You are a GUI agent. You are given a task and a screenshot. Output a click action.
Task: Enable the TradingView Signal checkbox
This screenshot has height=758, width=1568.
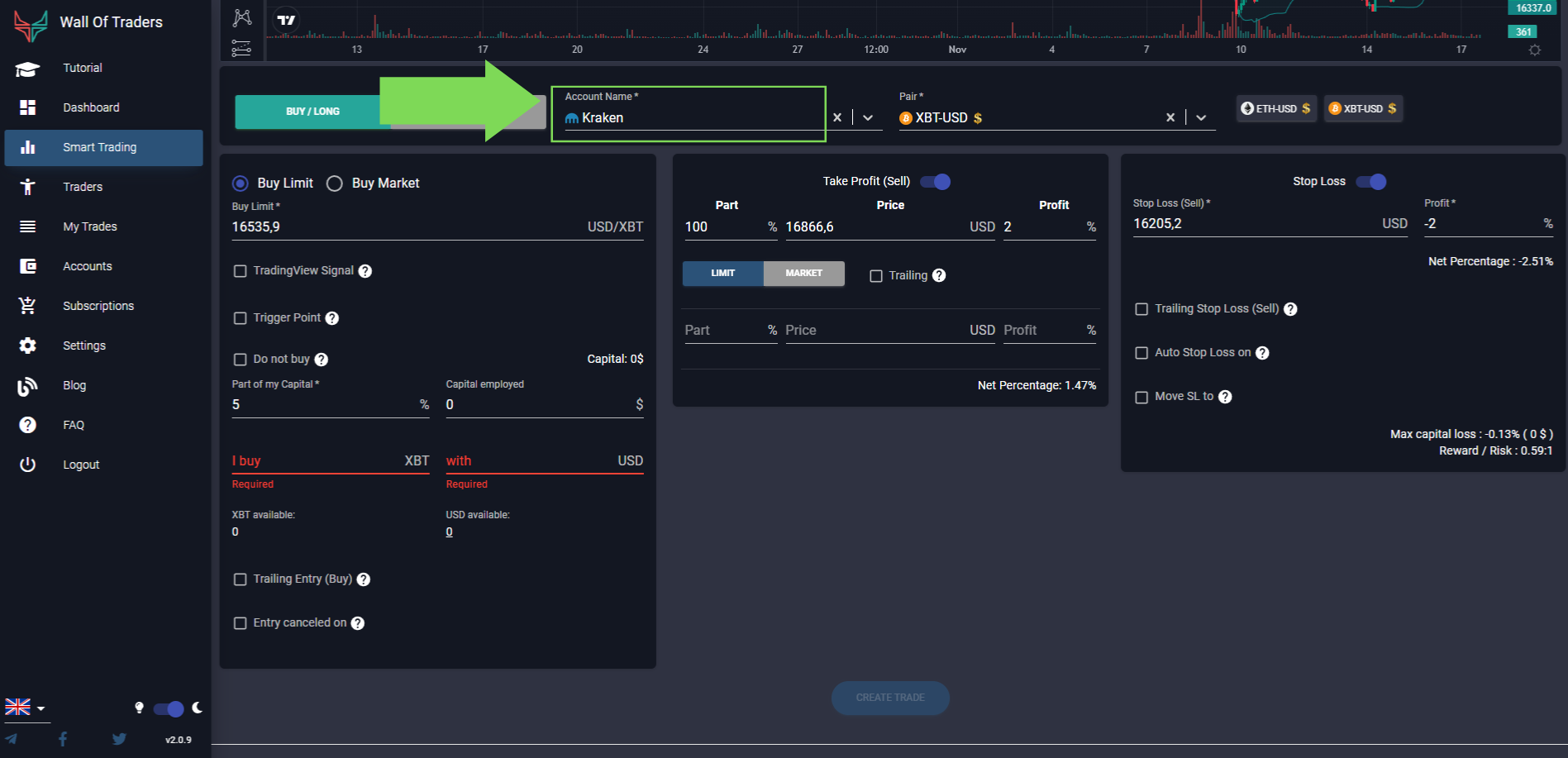point(241,270)
